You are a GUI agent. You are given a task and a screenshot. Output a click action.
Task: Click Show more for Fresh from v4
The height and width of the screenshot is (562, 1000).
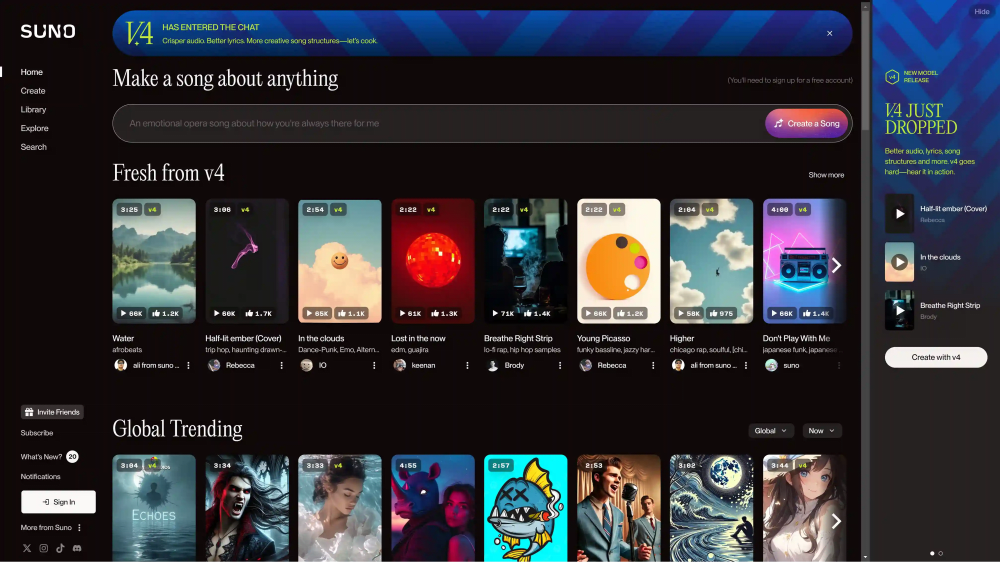(826, 175)
